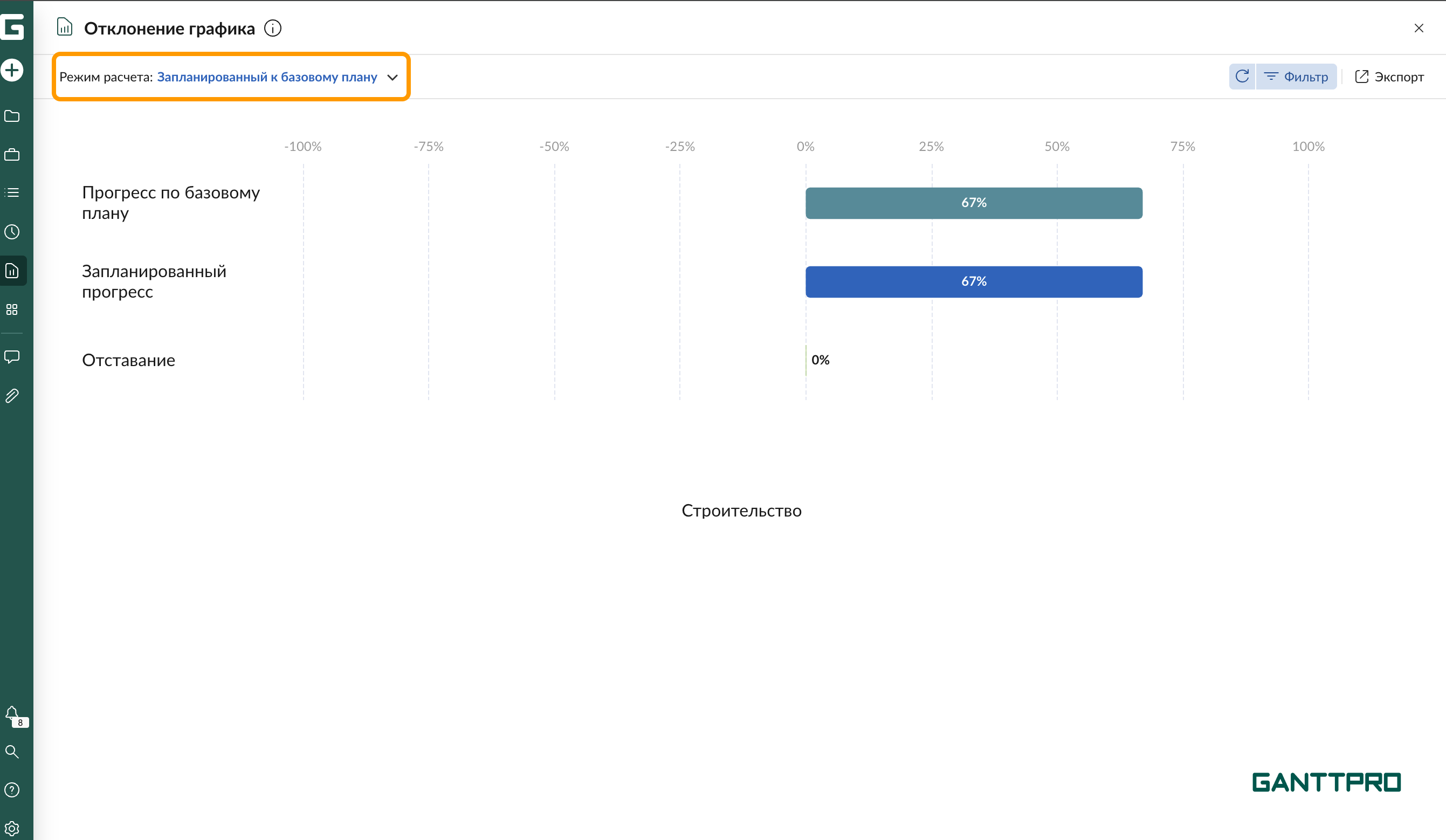Open the settings gear icon in sidebar
This screenshot has width=1446, height=840.
12,829
